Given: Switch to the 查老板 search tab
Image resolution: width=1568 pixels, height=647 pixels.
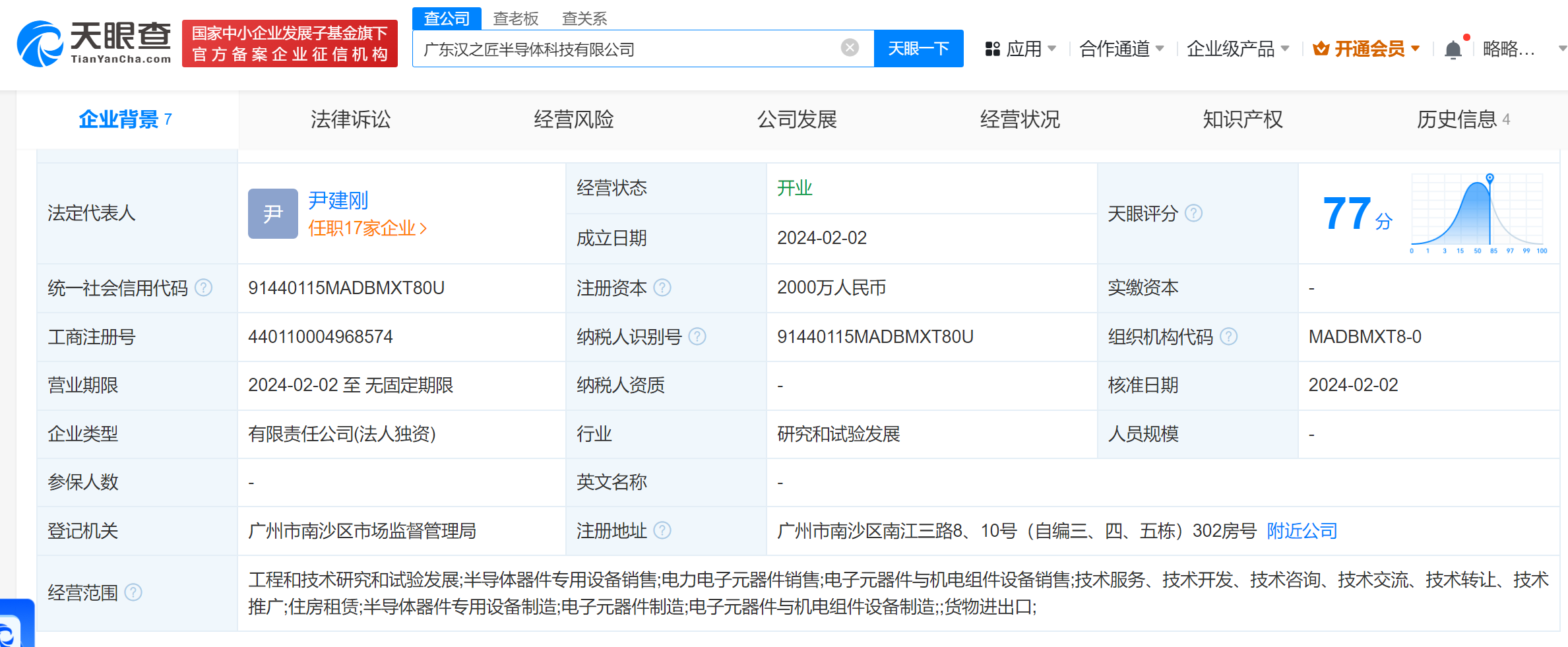Looking at the screenshot, I should [x=516, y=18].
